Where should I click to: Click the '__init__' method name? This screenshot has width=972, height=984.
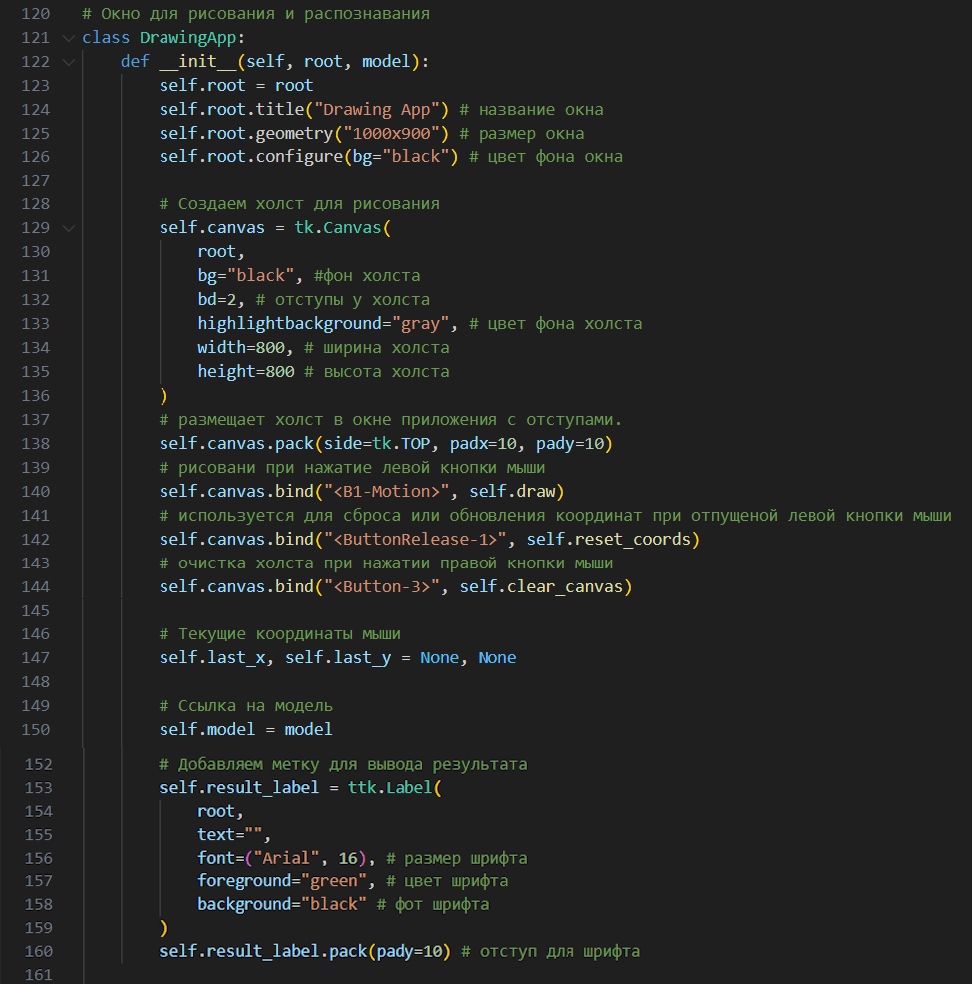pos(198,62)
